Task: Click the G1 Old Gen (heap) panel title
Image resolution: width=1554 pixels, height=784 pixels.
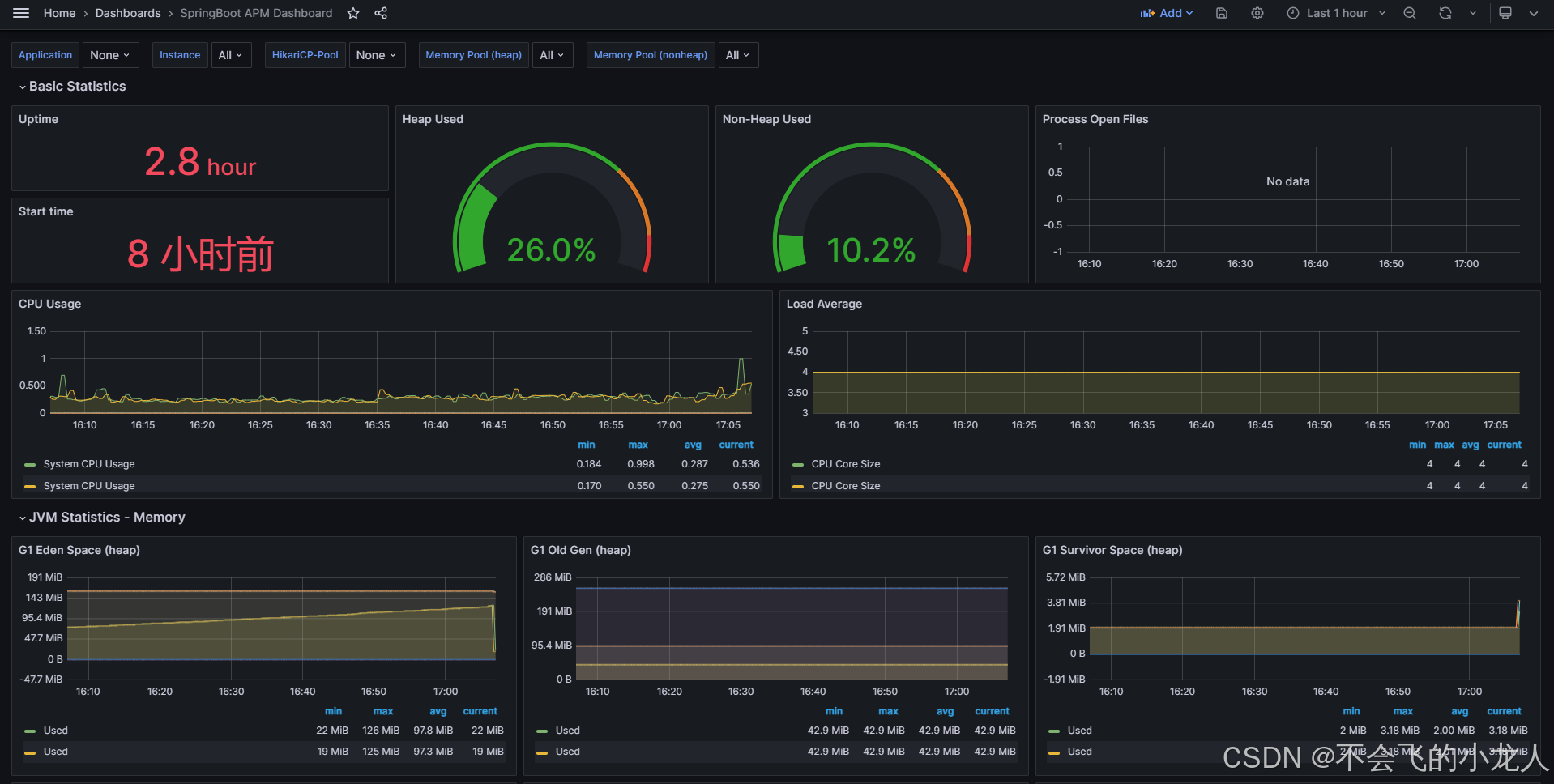Action: [x=581, y=550]
